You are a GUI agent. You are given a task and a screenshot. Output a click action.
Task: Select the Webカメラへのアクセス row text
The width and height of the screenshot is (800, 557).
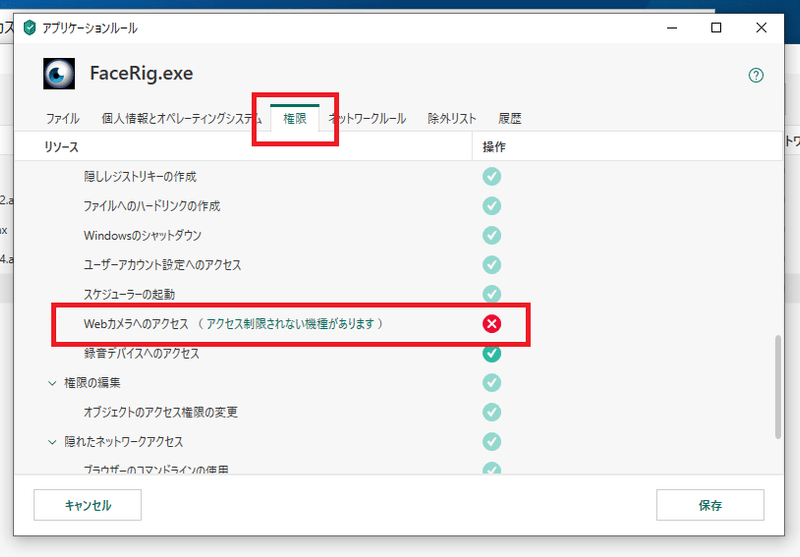point(136,324)
